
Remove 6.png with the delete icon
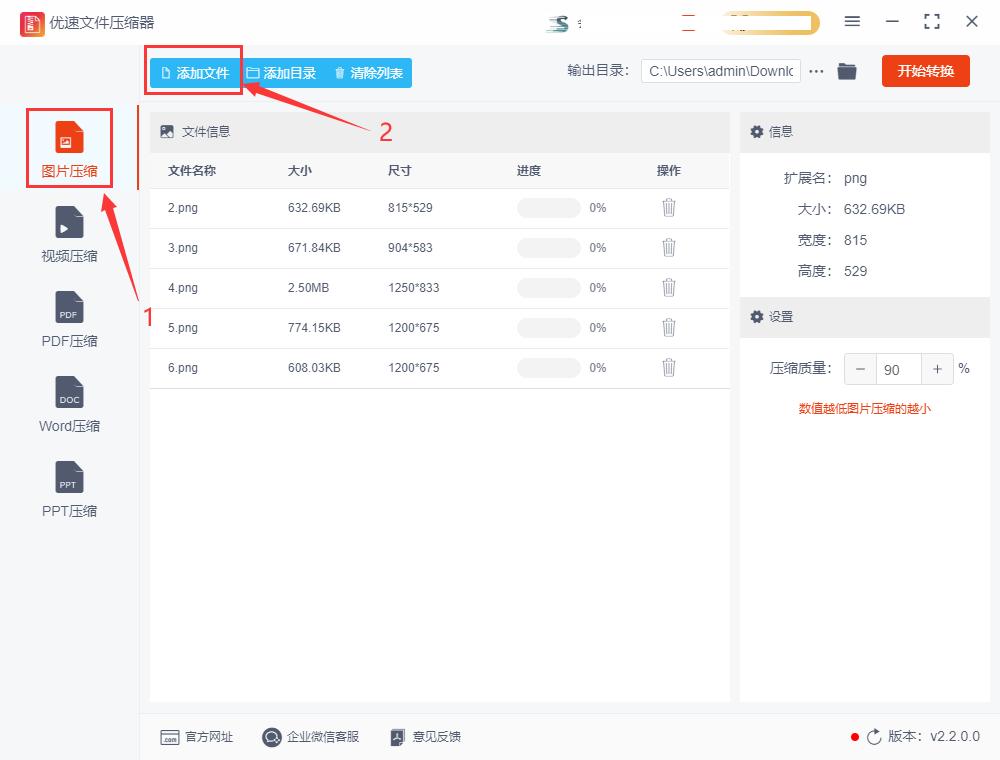(668, 367)
